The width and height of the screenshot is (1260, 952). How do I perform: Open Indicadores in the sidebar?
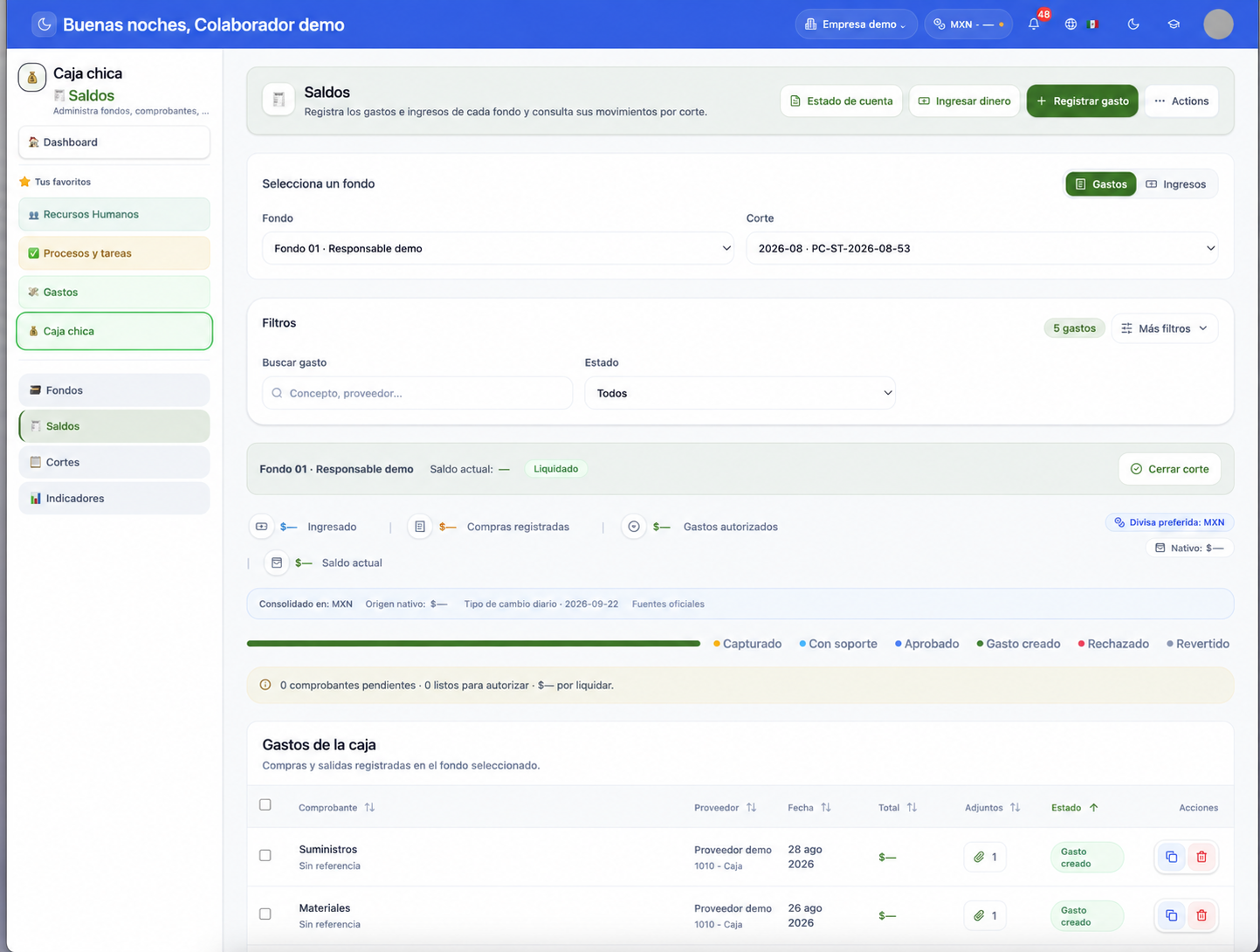click(x=114, y=498)
